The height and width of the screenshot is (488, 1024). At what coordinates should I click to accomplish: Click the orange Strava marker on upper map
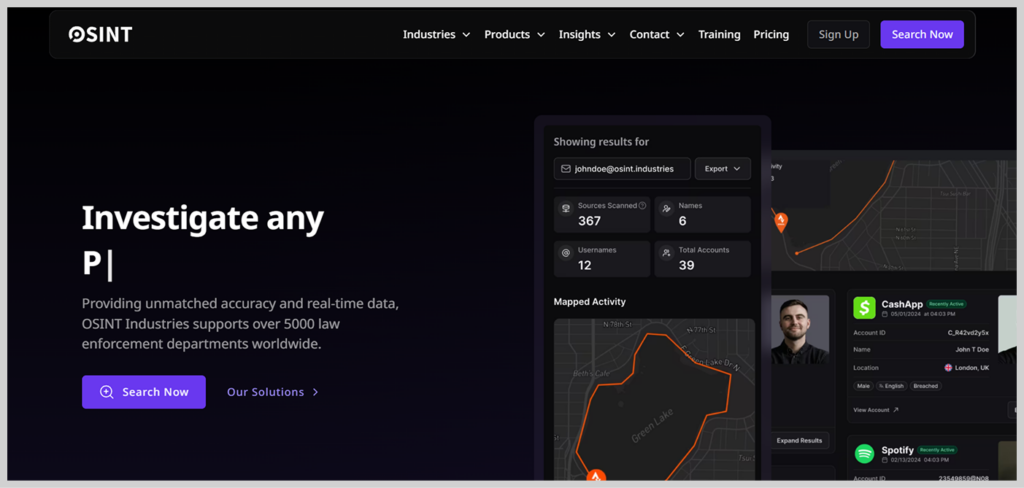781,220
